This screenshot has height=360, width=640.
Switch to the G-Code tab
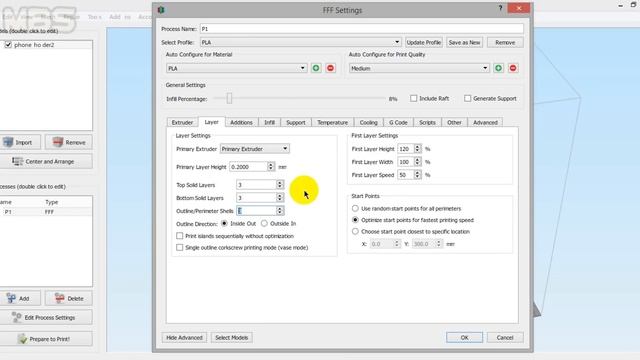[398, 122]
